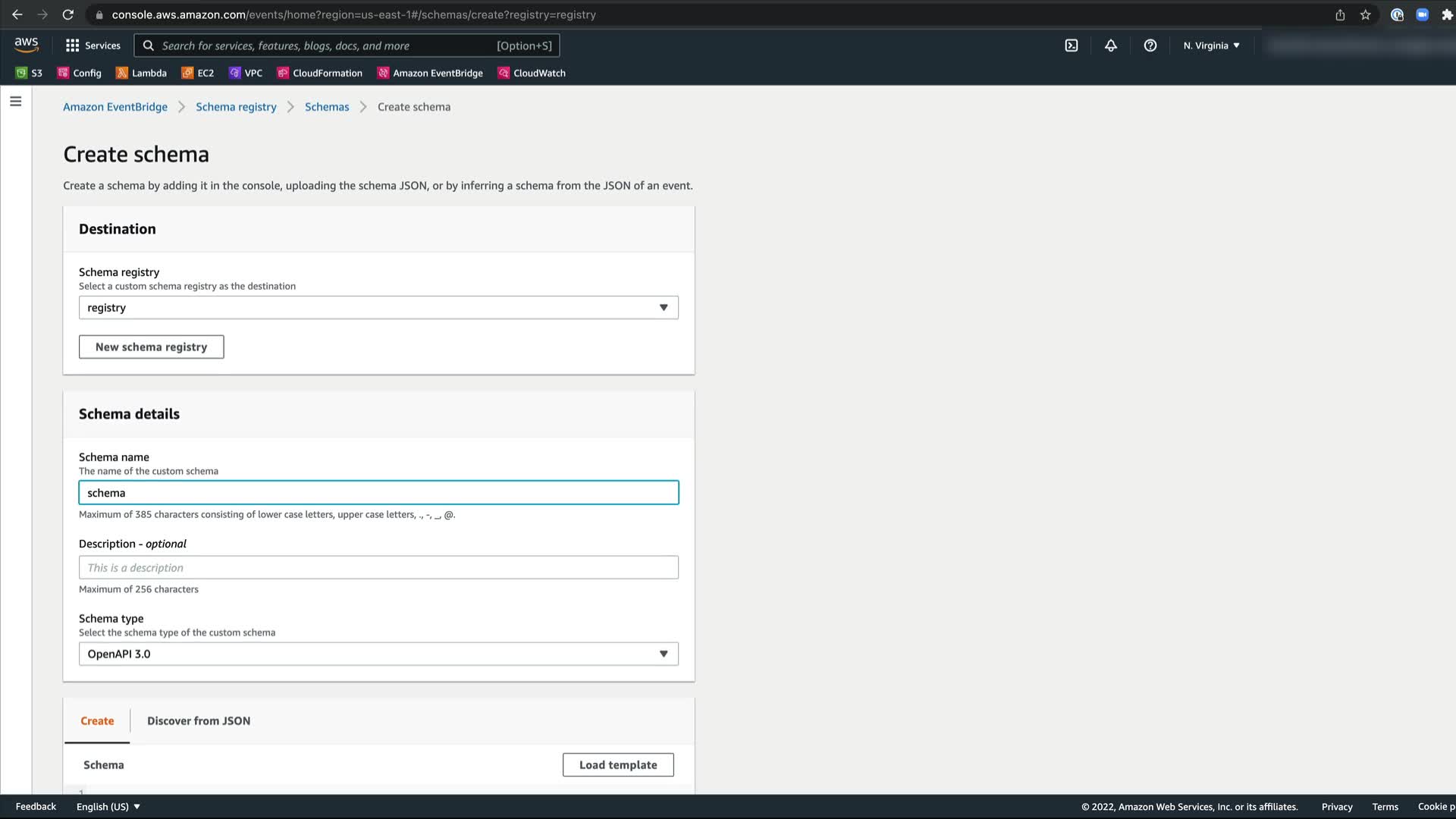Open the CloudWatch shortcut in favorites bar
The height and width of the screenshot is (819, 1456).
point(531,73)
